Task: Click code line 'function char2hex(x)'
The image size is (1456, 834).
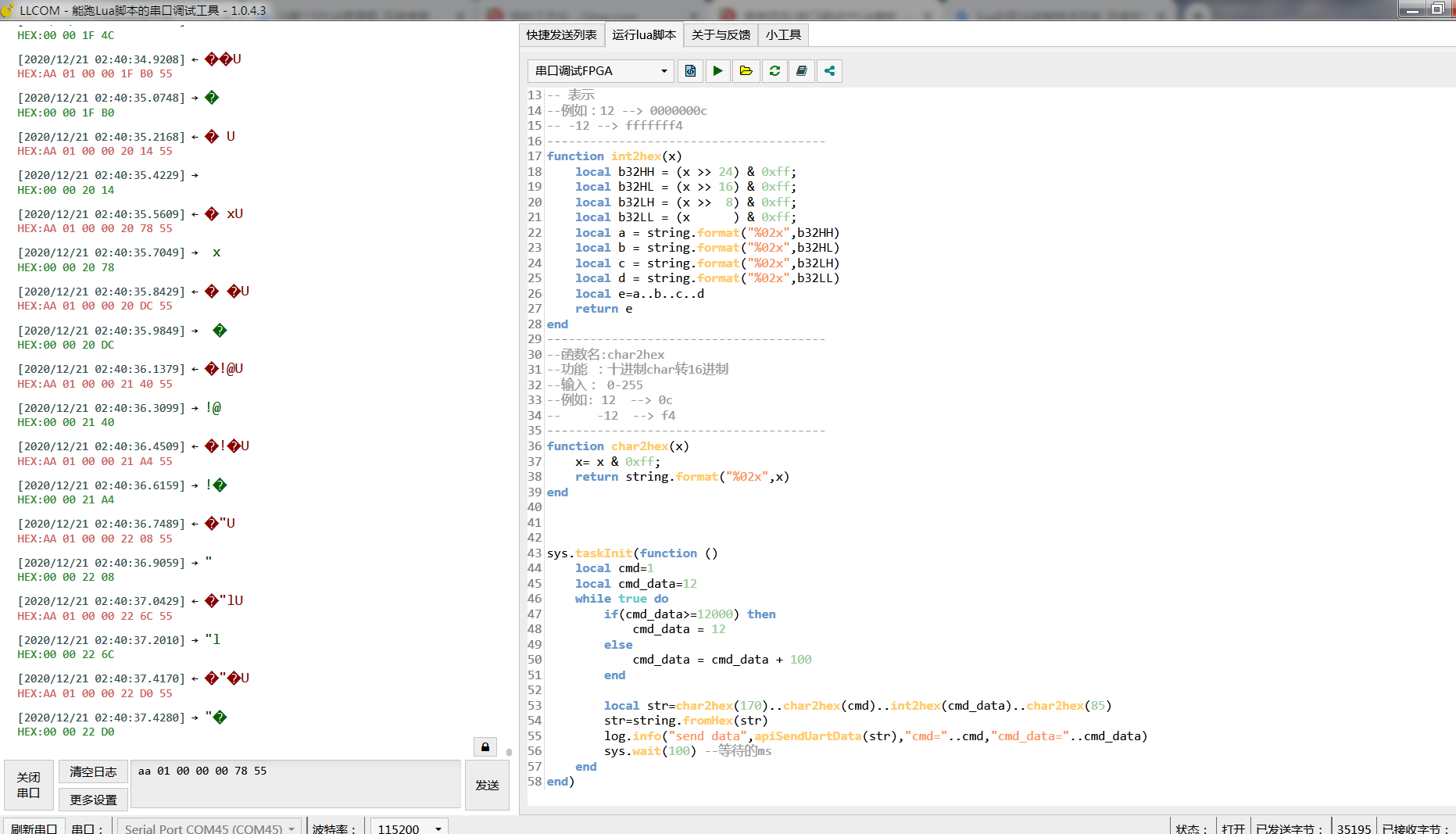Action: click(617, 446)
